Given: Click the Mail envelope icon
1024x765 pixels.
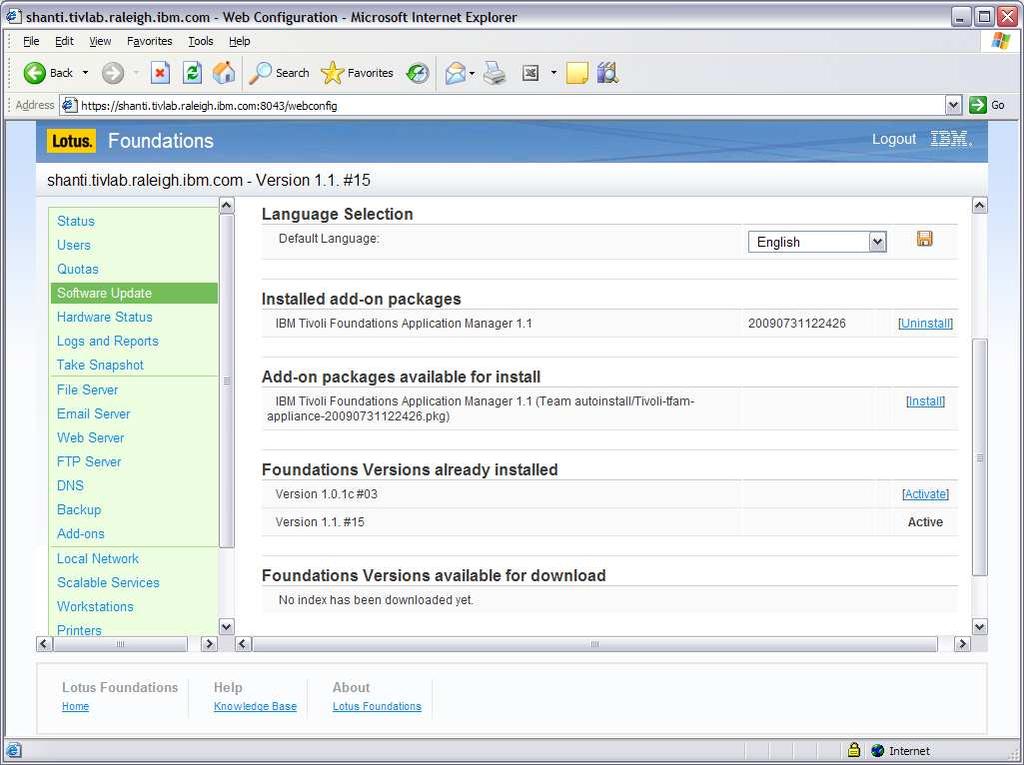Looking at the screenshot, I should point(455,73).
